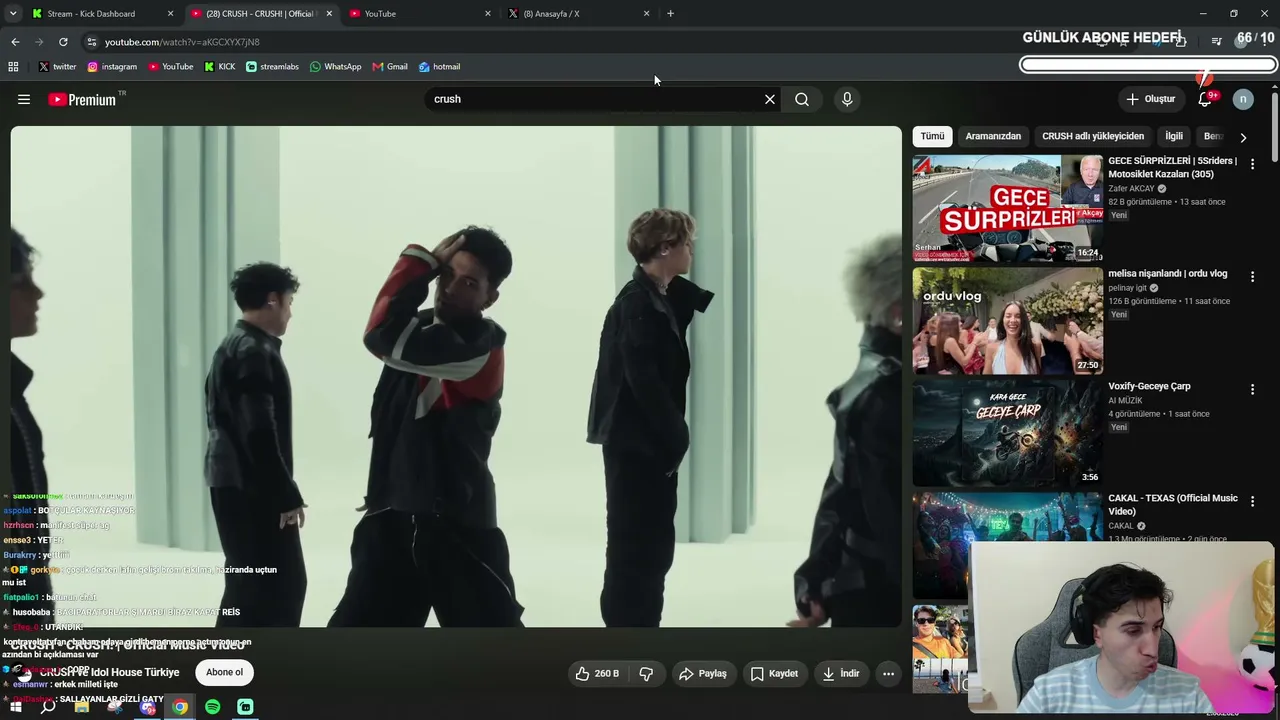Share the video with Paylaş
The image size is (1280, 720).
tap(703, 674)
